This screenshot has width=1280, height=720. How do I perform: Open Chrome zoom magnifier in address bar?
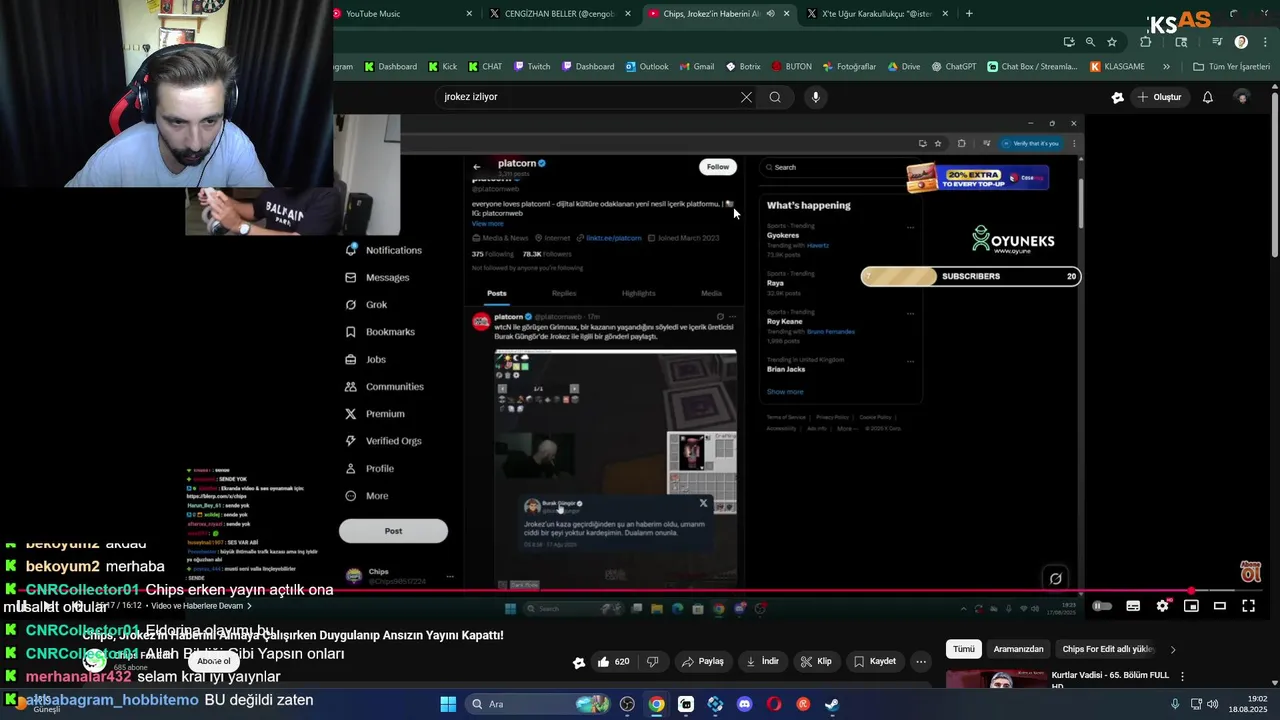[1090, 42]
